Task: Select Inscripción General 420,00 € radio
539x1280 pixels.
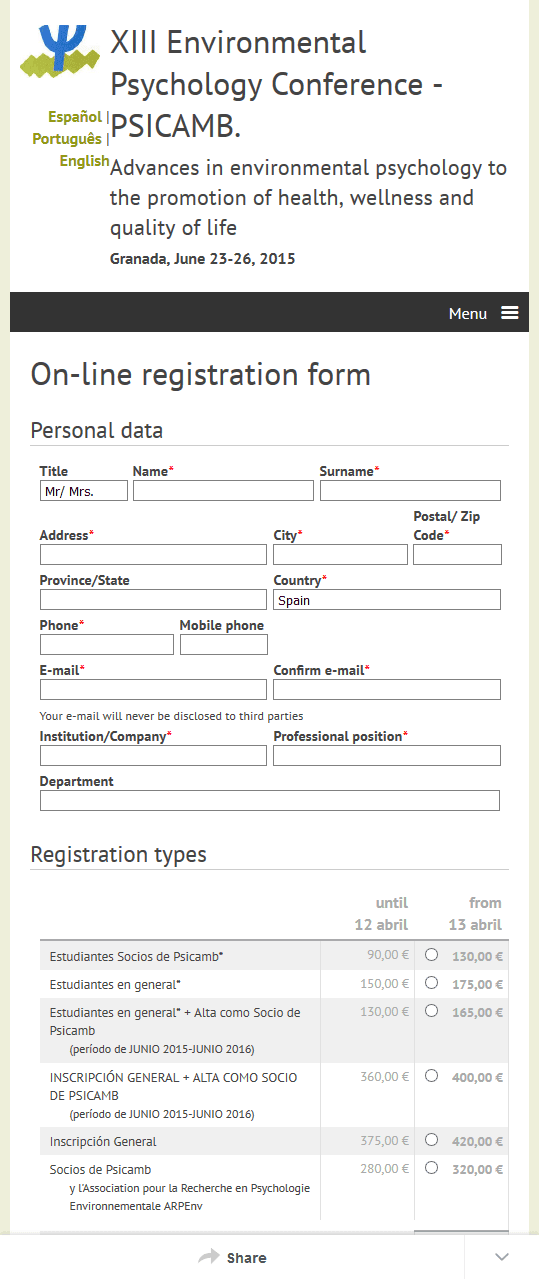Action: tap(431, 1139)
